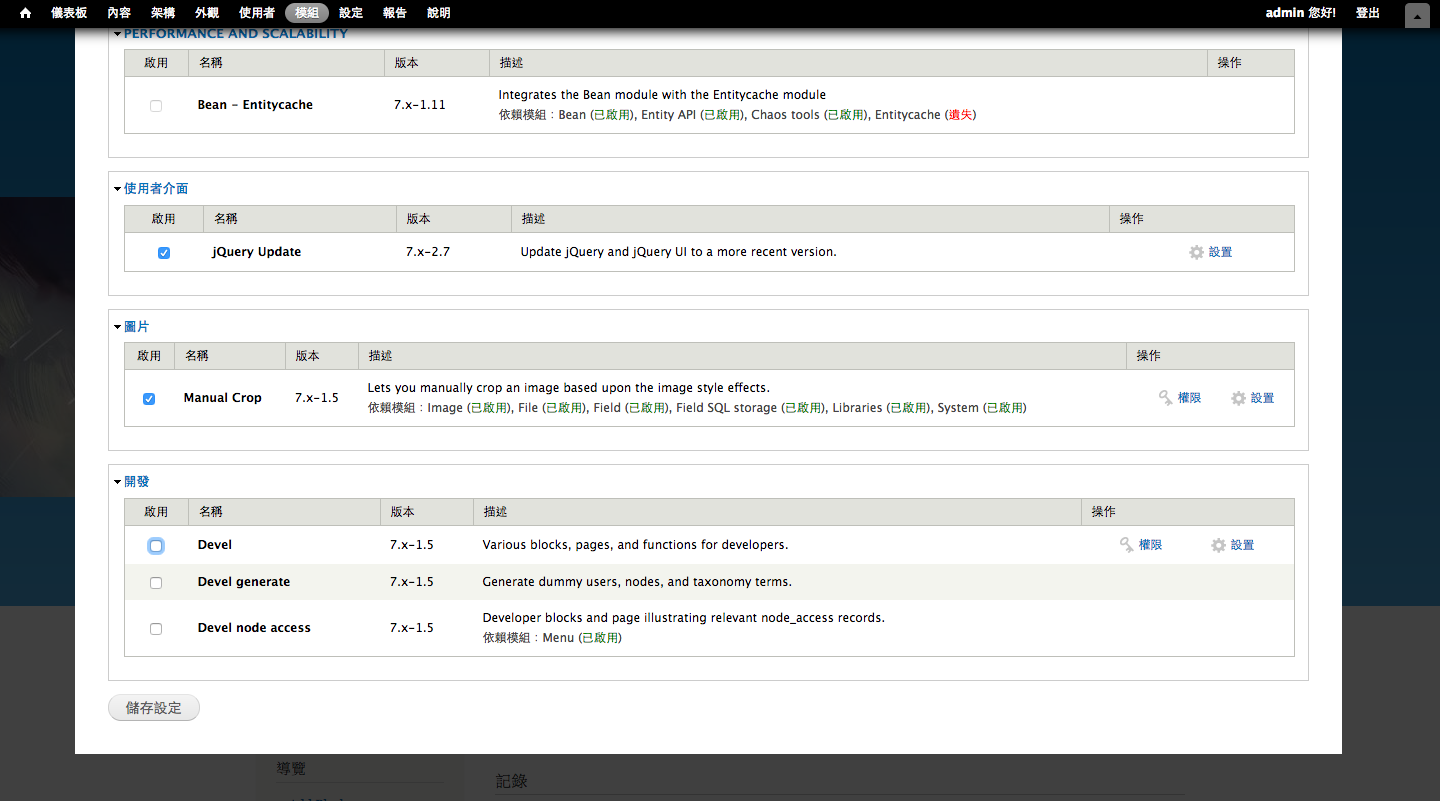This screenshot has height=801, width=1440.
Task: Open the 架構 menu
Action: click(163, 13)
